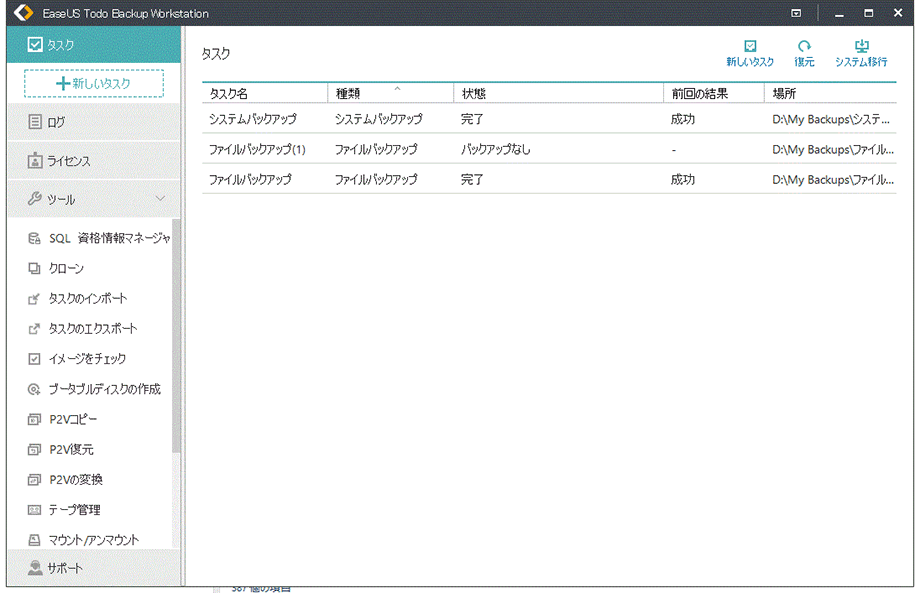Click the plus icon on 新しいタスク button
The width and height of the screenshot is (920, 593).
coord(63,83)
